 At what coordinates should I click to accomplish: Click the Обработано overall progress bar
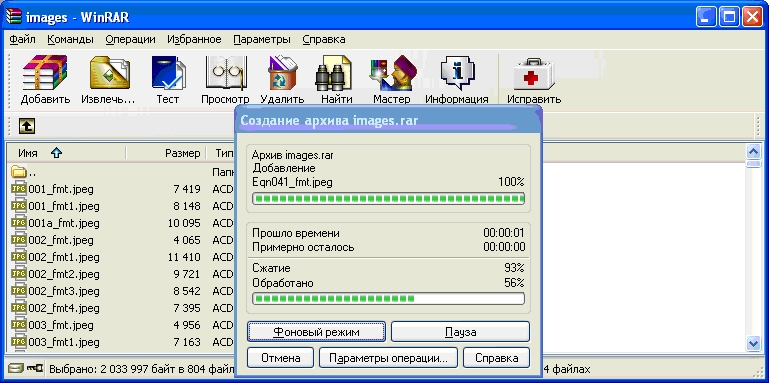388,299
